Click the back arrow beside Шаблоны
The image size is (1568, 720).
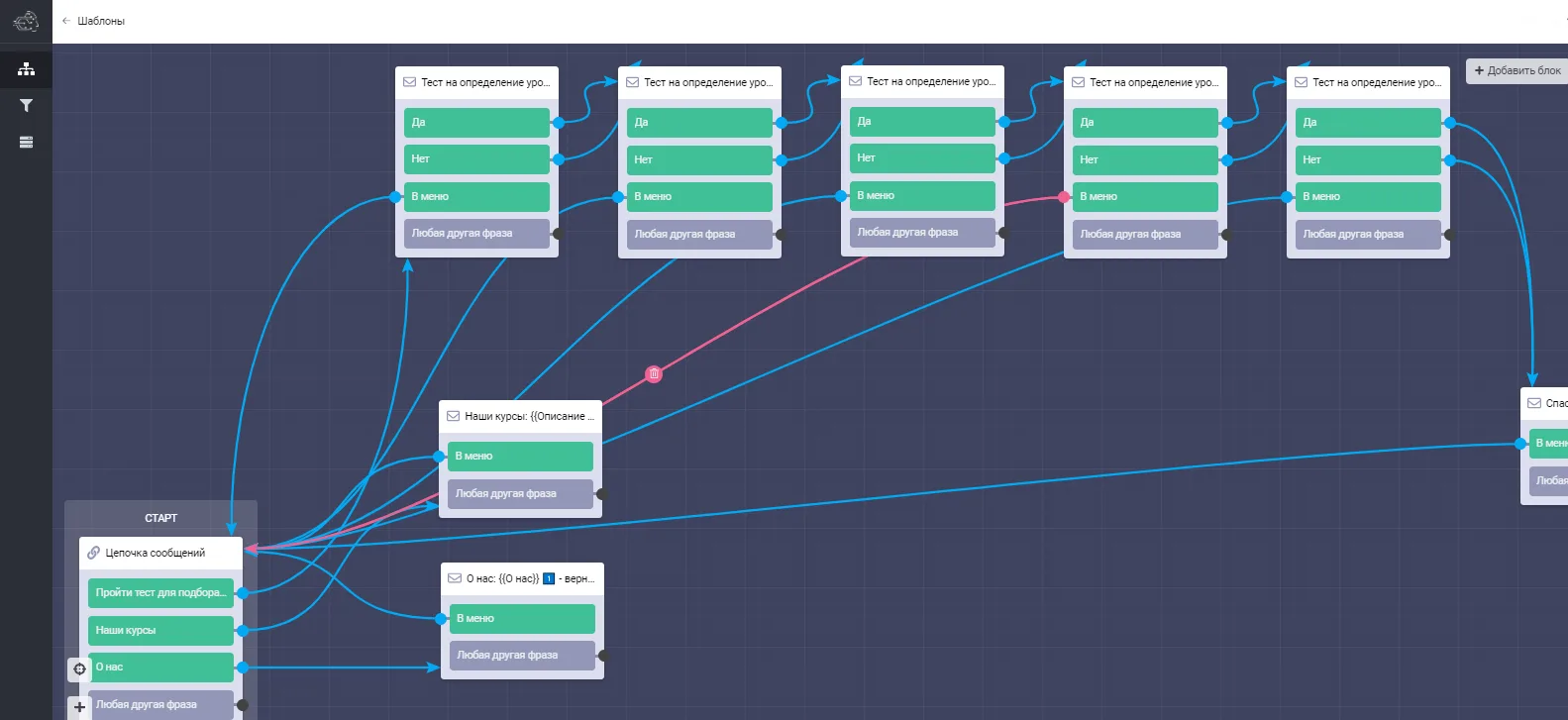point(66,21)
